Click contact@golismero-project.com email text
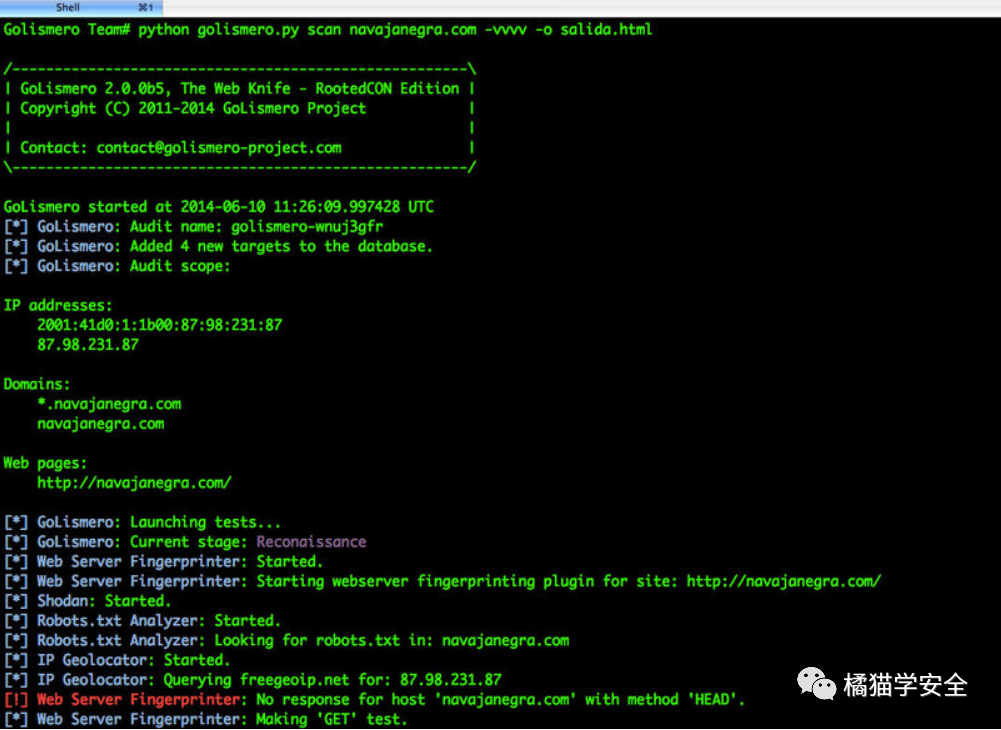 coord(219,148)
